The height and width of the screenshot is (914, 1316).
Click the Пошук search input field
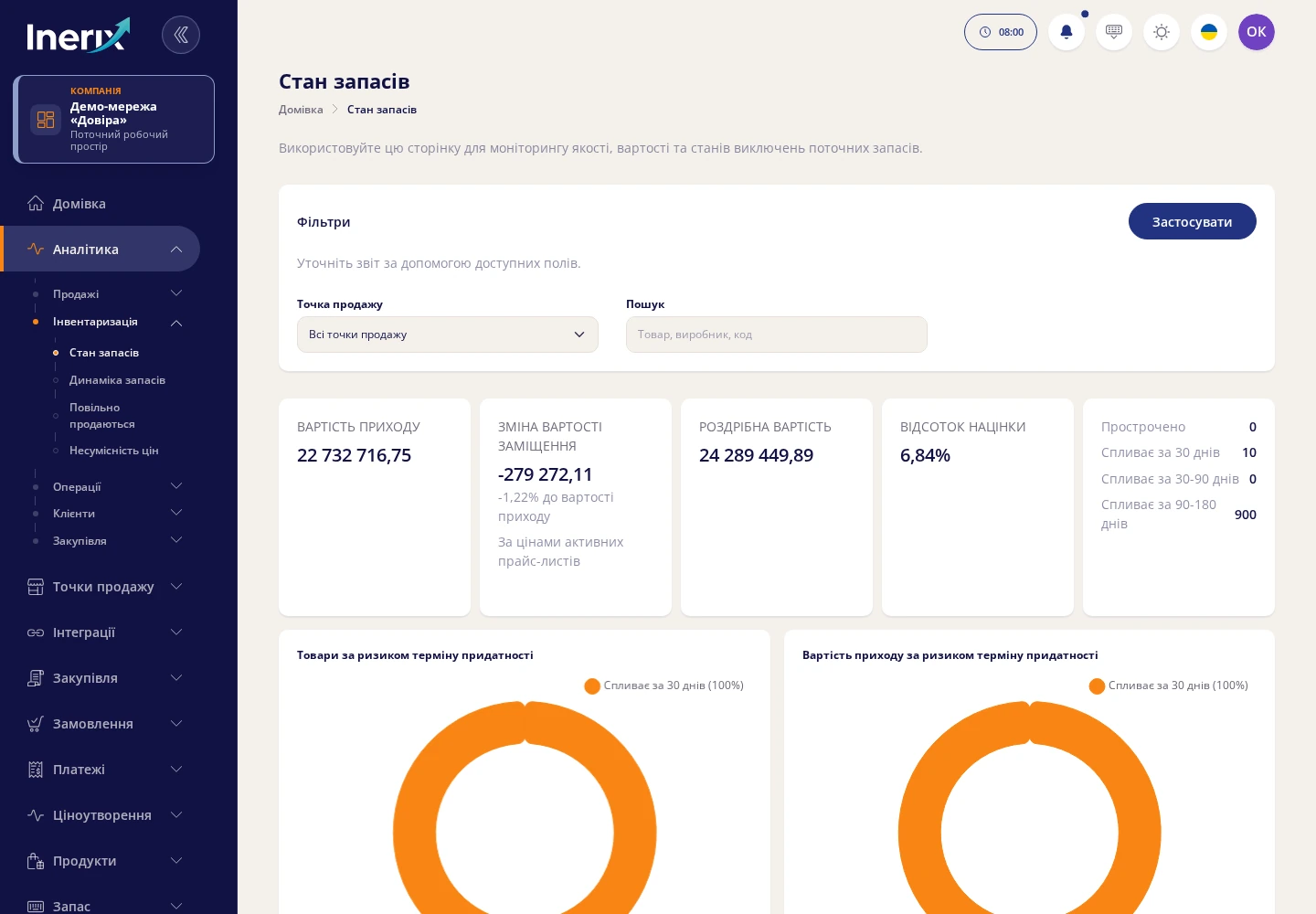pos(777,335)
